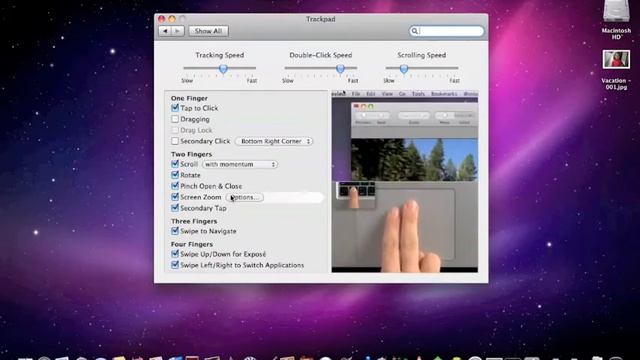Toggle the Screen Zoom checkbox
The width and height of the screenshot is (640, 360).
click(x=175, y=197)
